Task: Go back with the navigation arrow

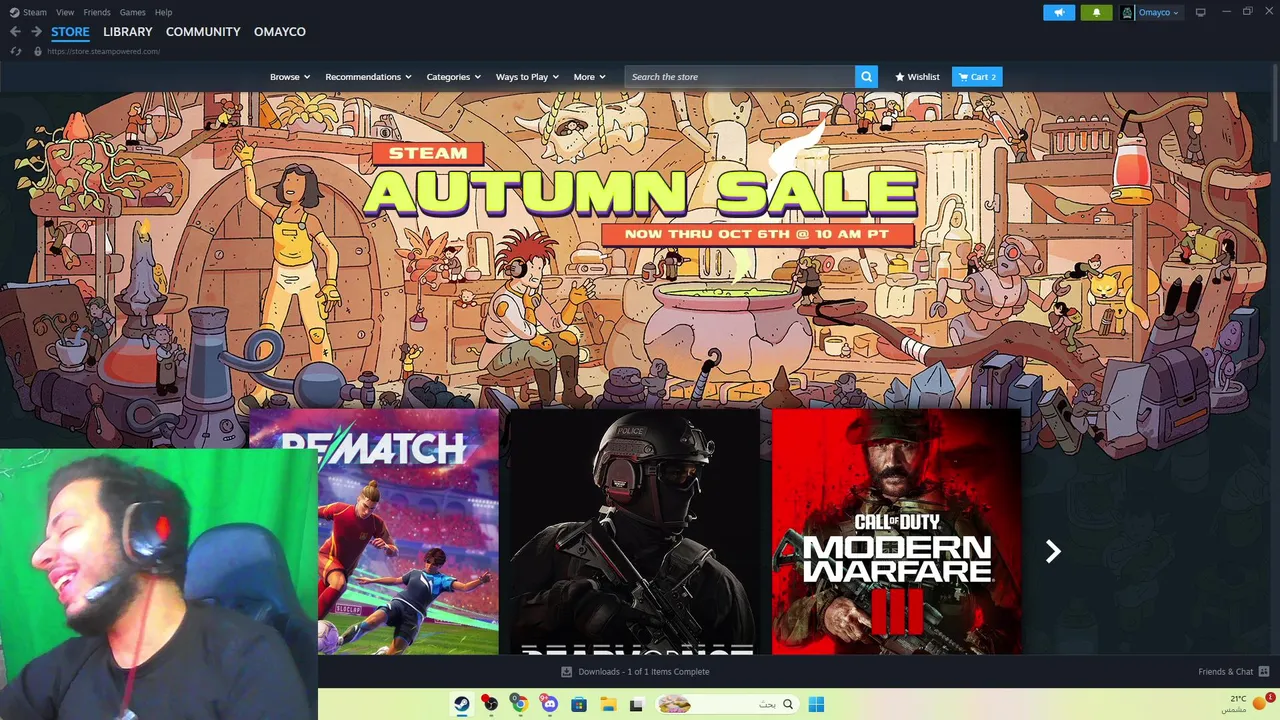Action: [x=15, y=32]
